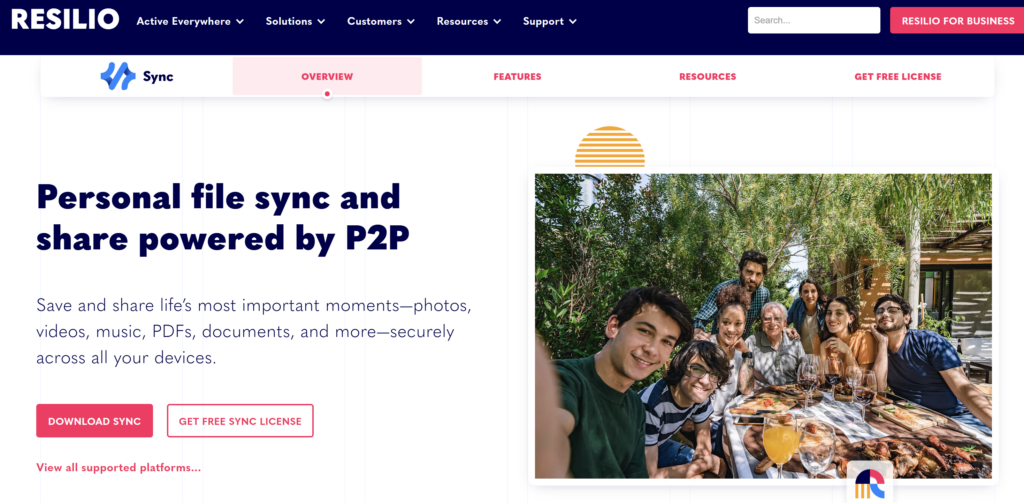
Task: Click the RESILIO FOR BUSINESS button
Action: click(x=957, y=20)
